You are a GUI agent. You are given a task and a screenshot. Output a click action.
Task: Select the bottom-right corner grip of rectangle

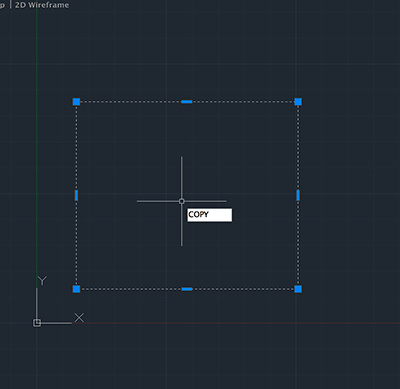298,289
